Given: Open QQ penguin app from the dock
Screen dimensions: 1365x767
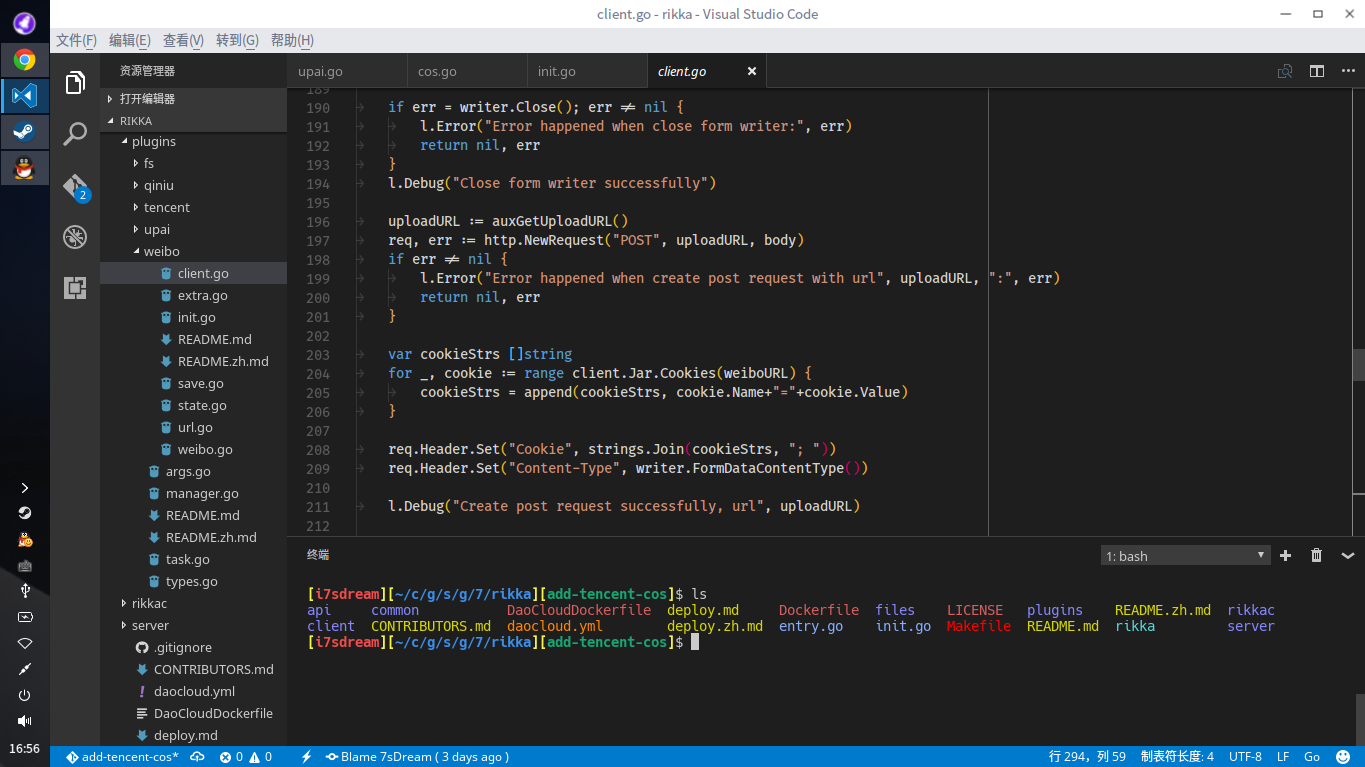Looking at the screenshot, I should tap(25, 169).
